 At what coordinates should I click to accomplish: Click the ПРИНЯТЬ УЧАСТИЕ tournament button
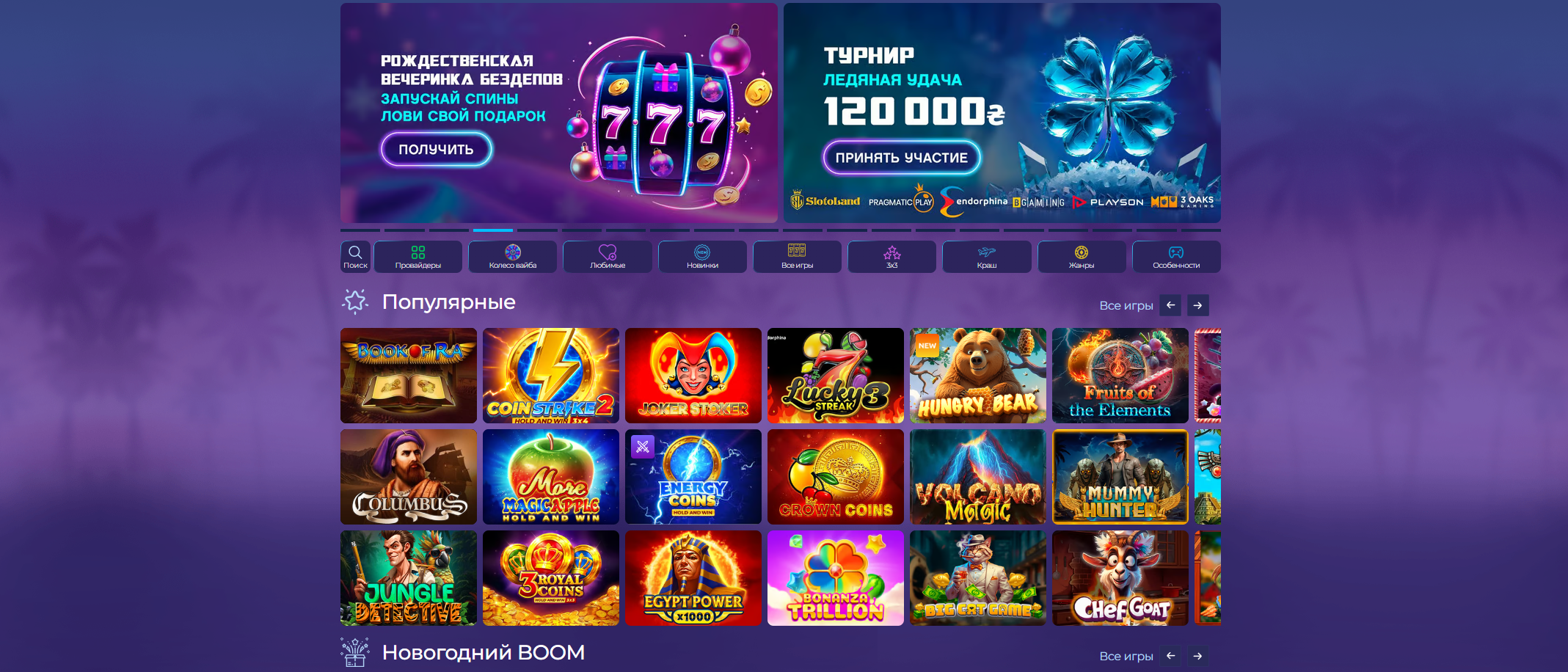click(x=902, y=158)
